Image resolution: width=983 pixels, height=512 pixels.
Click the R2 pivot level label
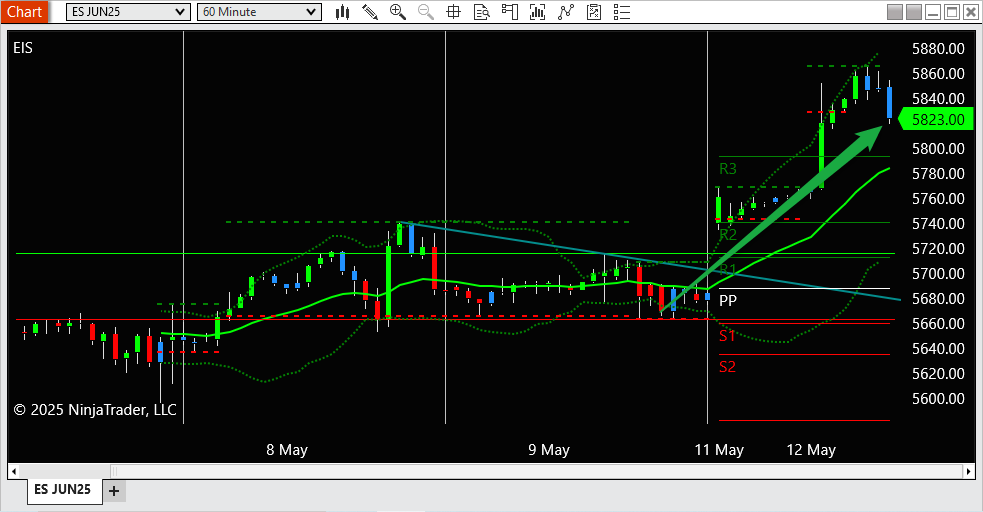pyautogui.click(x=728, y=235)
